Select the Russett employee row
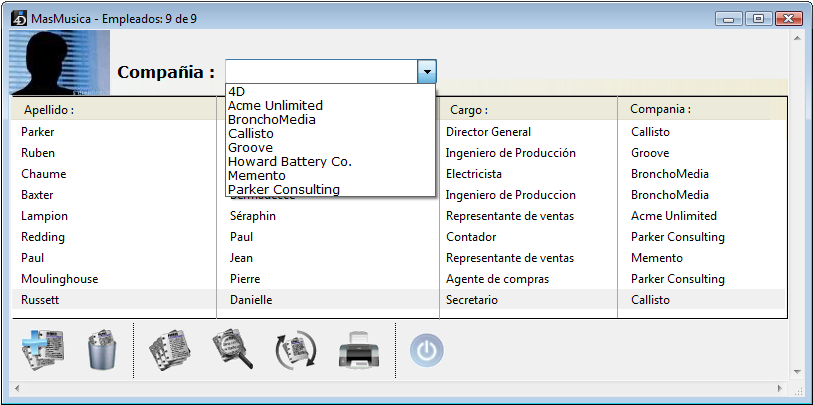Image resolution: width=813 pixels, height=405 pixels. pos(38,300)
